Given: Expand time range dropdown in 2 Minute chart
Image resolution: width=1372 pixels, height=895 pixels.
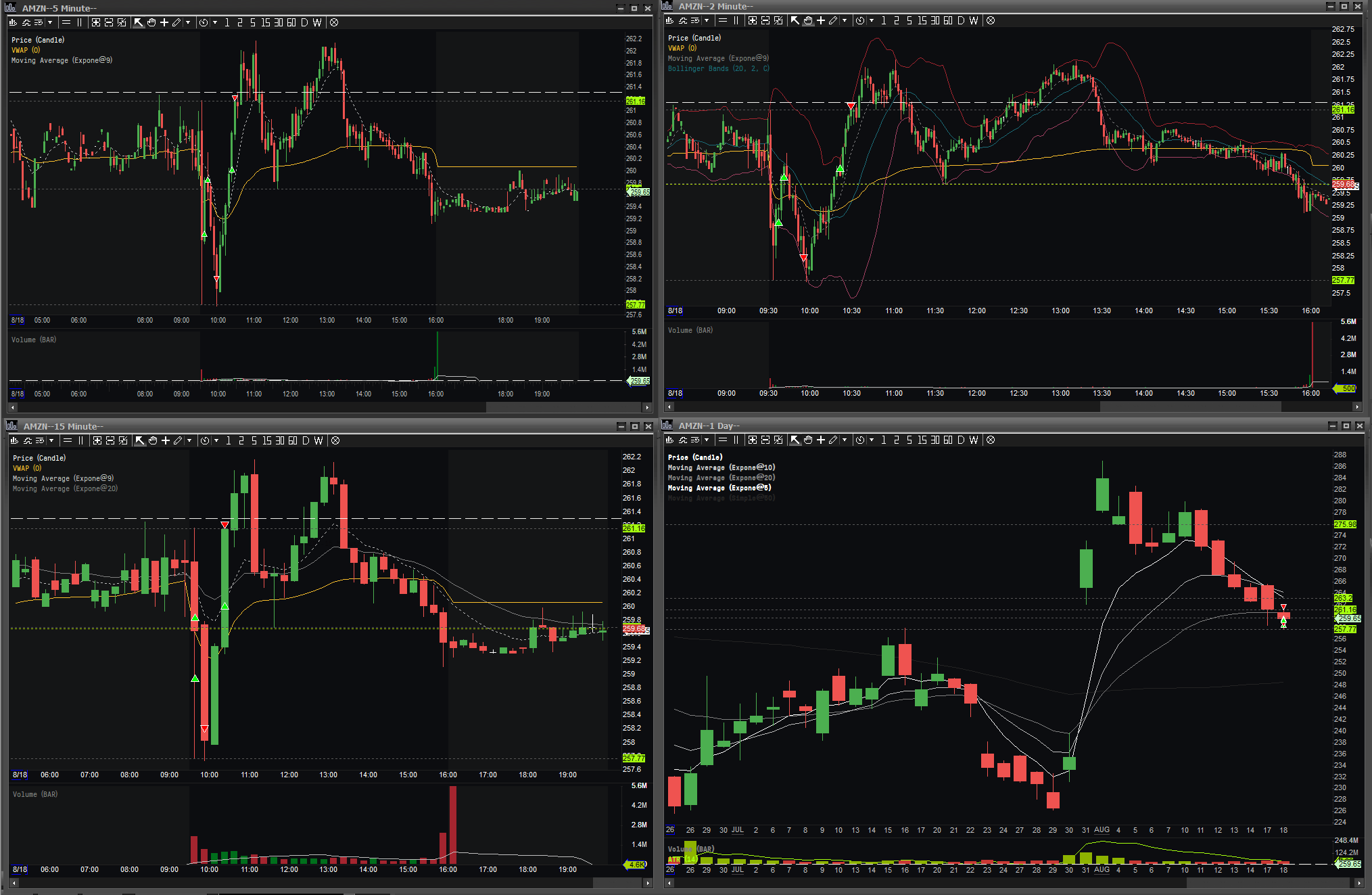Looking at the screenshot, I should pyautogui.click(x=872, y=20).
